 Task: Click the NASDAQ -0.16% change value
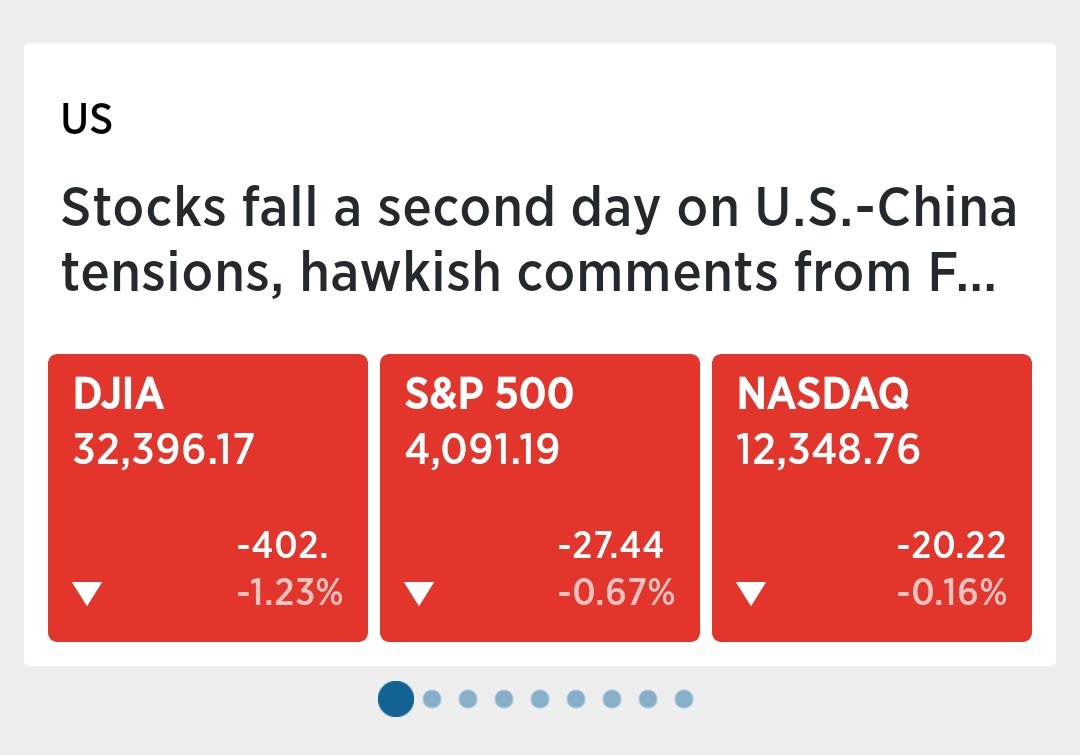(x=952, y=594)
